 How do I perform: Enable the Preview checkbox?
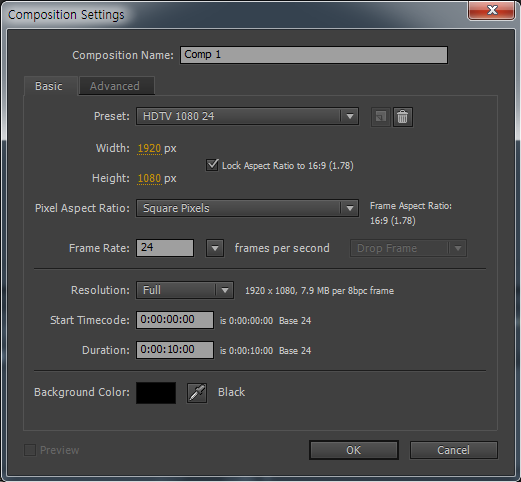[30, 450]
